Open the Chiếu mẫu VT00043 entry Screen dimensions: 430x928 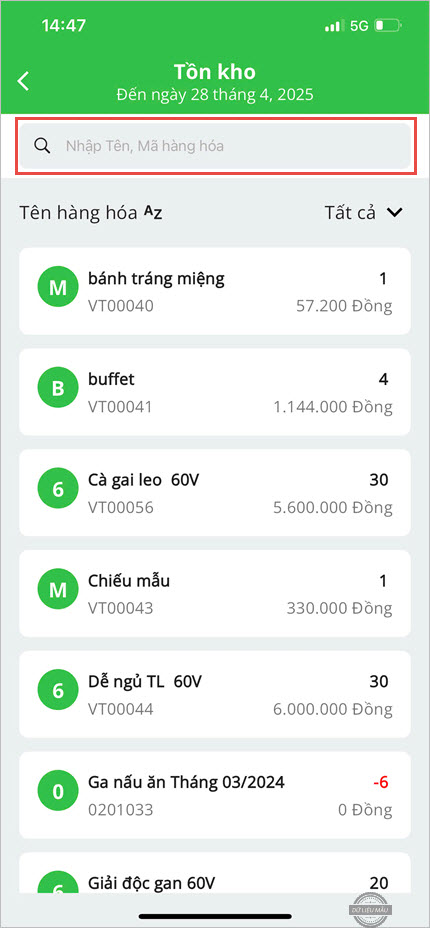(215, 594)
